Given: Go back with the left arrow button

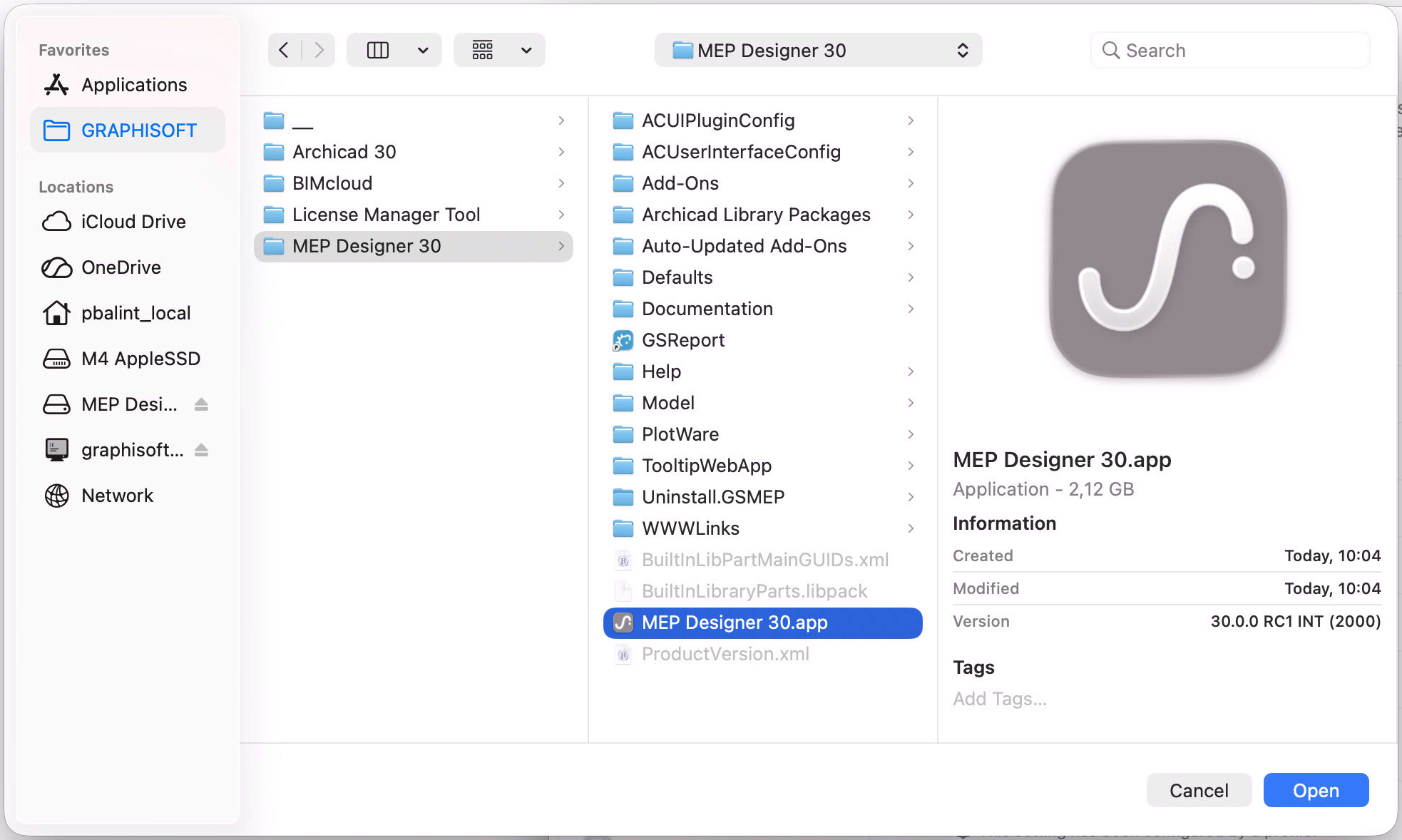Looking at the screenshot, I should point(284,50).
